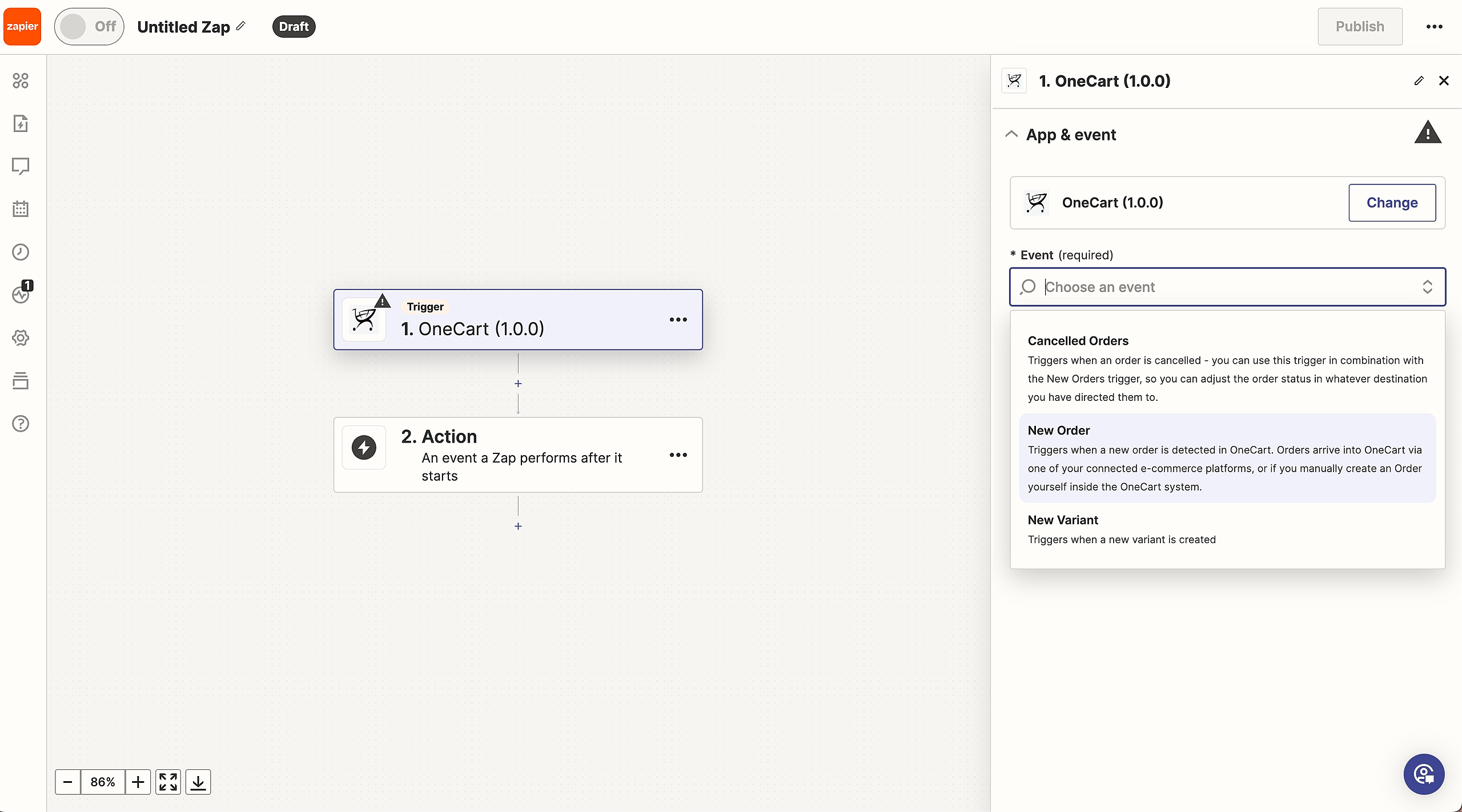Open the Choose an event dropdown arrows

1427,287
